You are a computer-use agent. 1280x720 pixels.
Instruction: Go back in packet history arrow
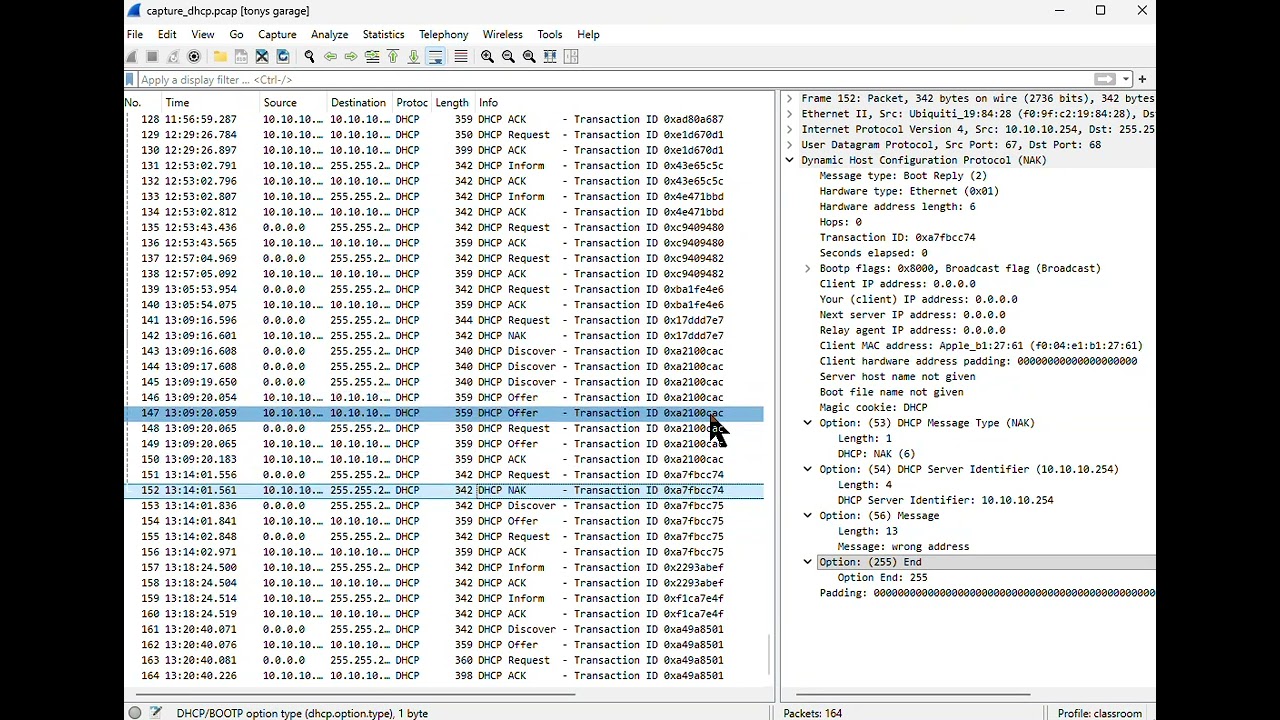click(x=330, y=57)
